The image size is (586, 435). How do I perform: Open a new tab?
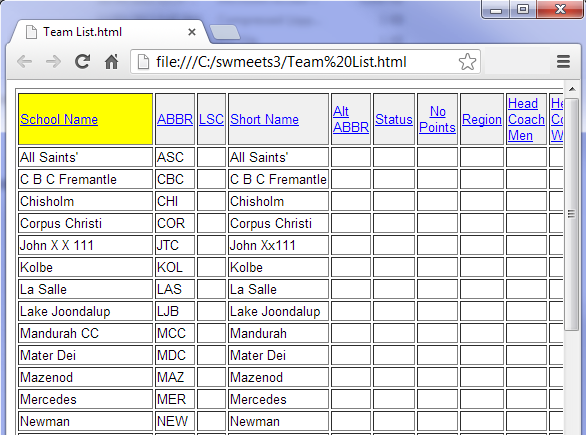(224, 32)
